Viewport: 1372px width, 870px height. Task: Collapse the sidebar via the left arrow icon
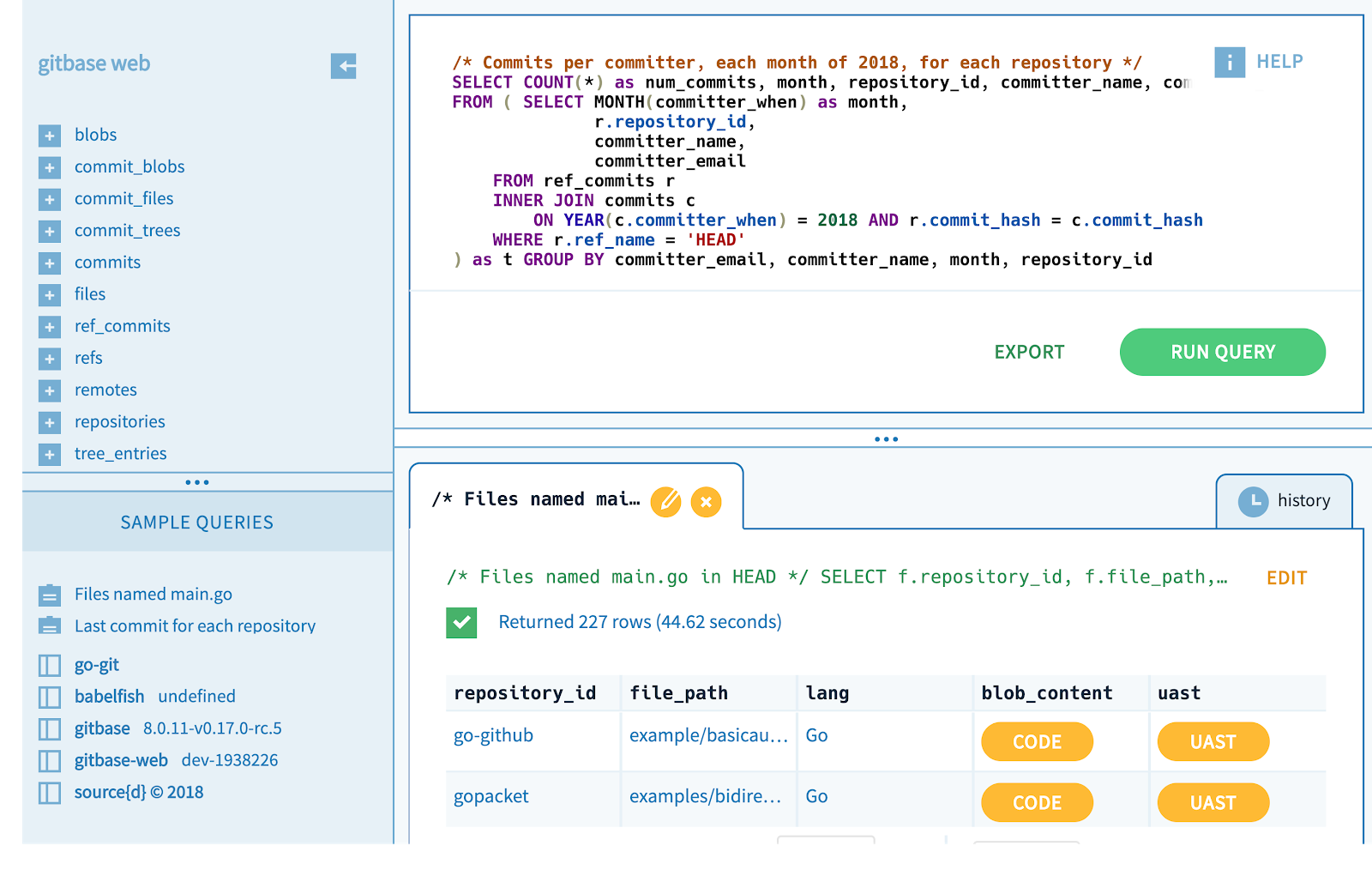click(343, 66)
